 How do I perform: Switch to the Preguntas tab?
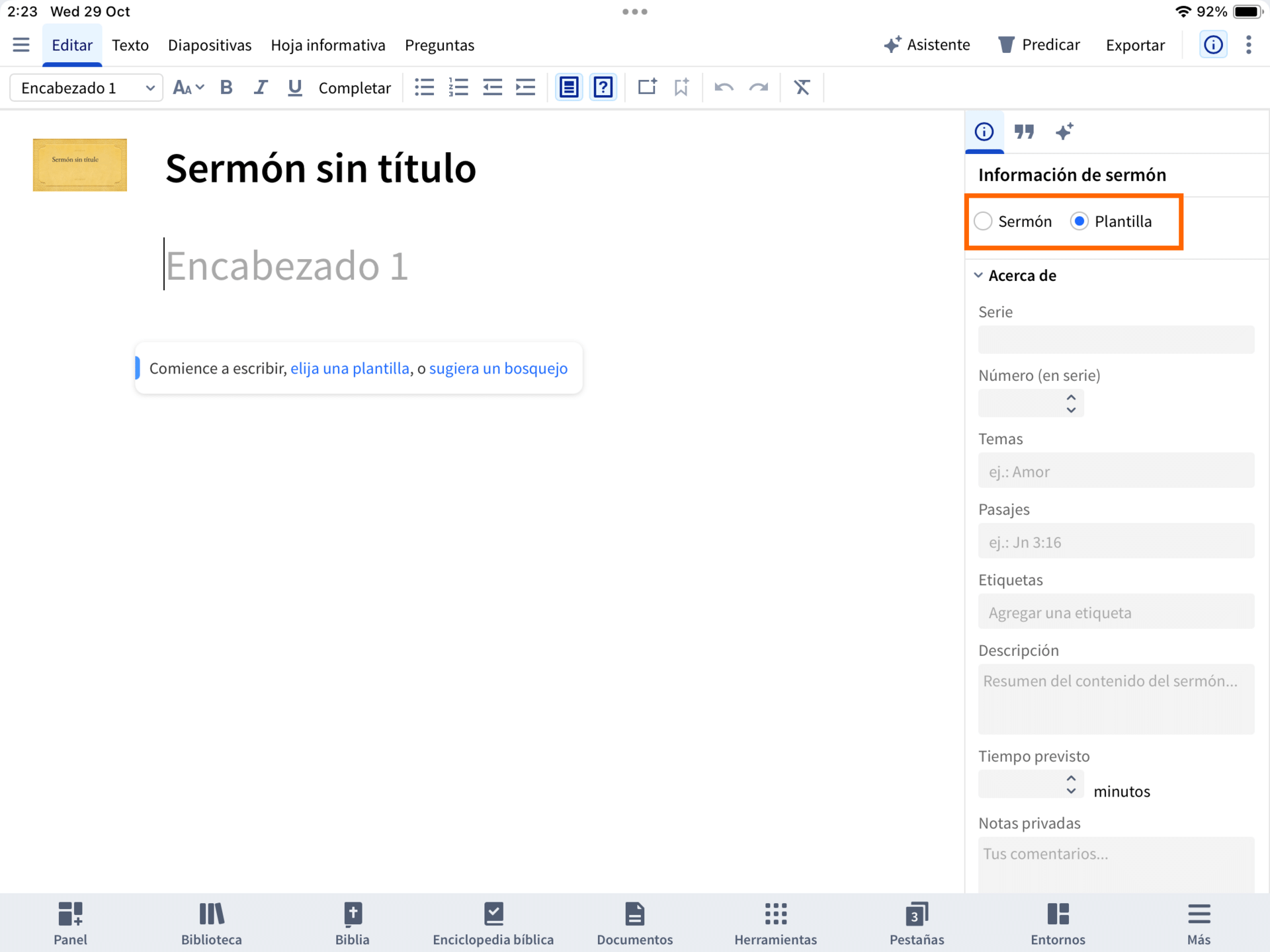(440, 45)
